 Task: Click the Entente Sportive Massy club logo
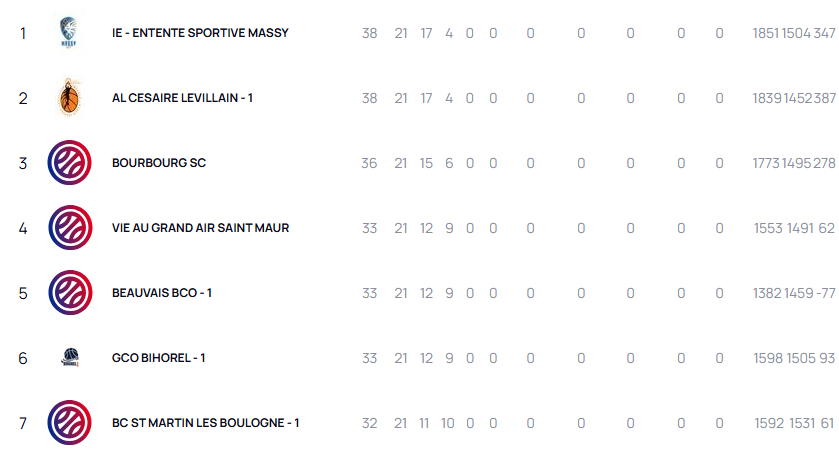point(69,33)
